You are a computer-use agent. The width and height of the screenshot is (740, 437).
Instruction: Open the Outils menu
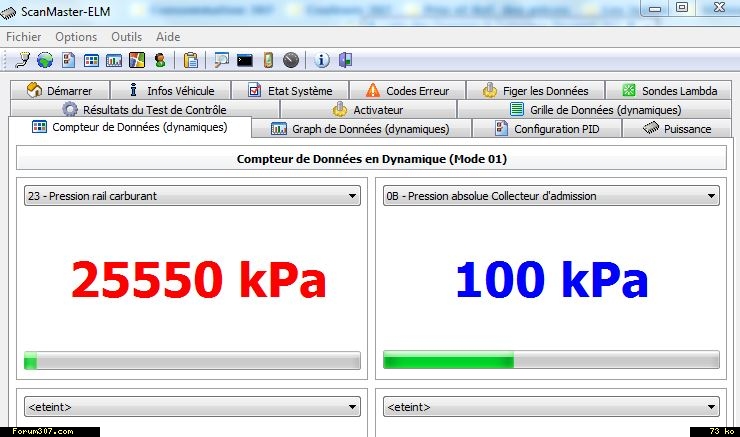(127, 37)
